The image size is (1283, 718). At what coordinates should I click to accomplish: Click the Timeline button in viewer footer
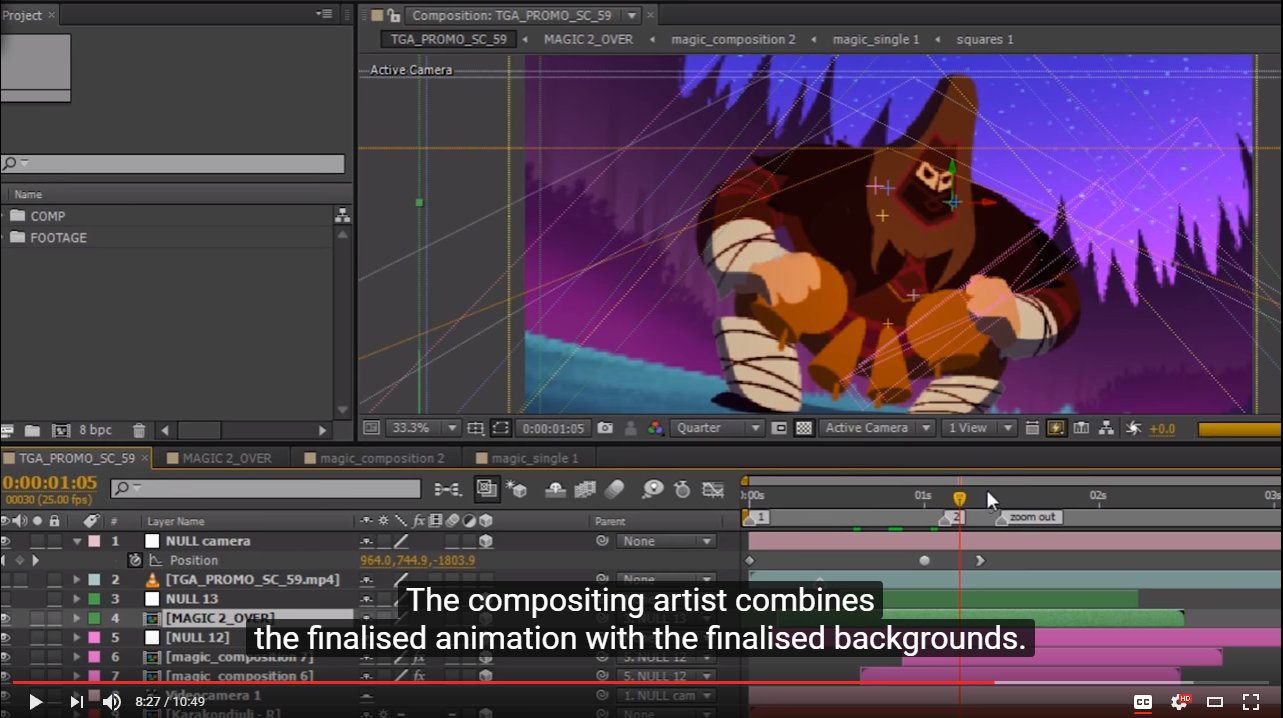[x=1081, y=428]
